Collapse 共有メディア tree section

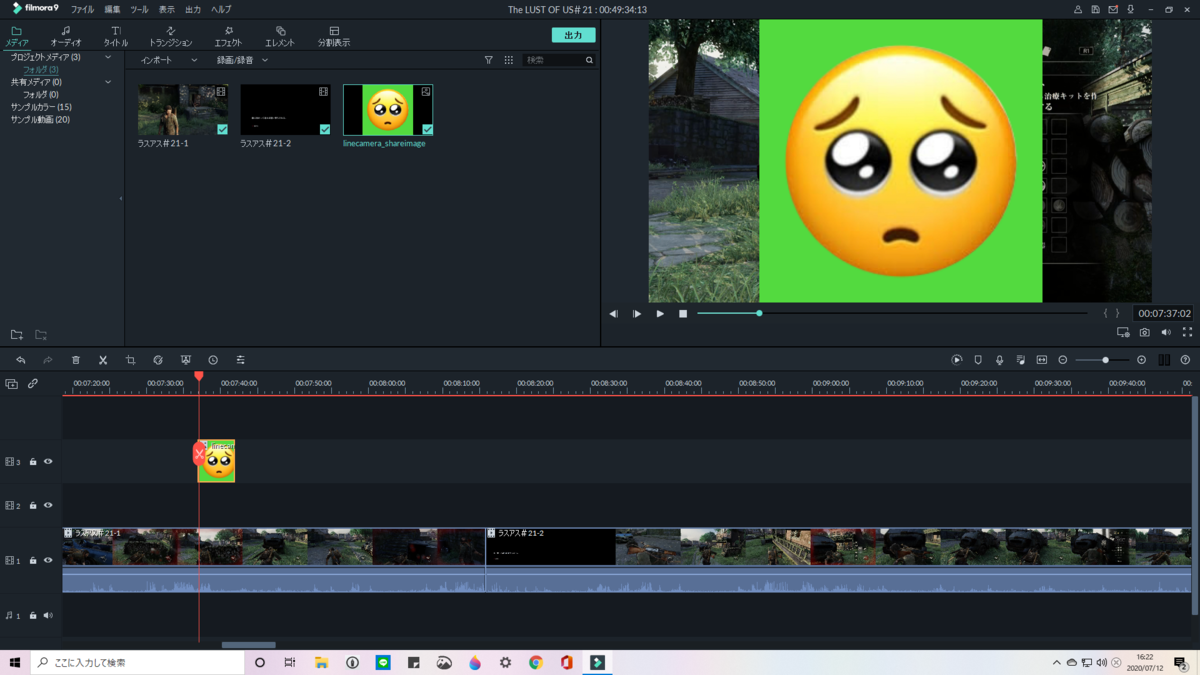(x=108, y=82)
